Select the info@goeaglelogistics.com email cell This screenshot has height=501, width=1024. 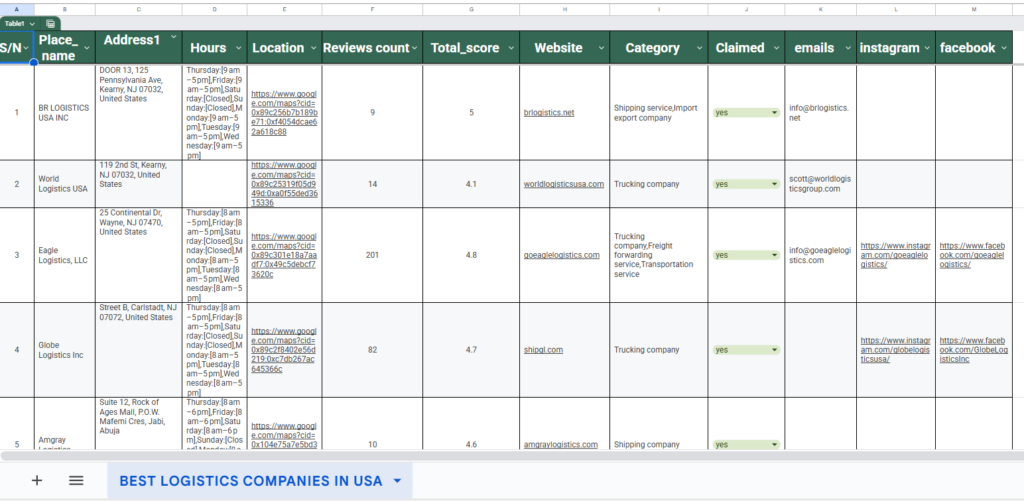coord(820,255)
